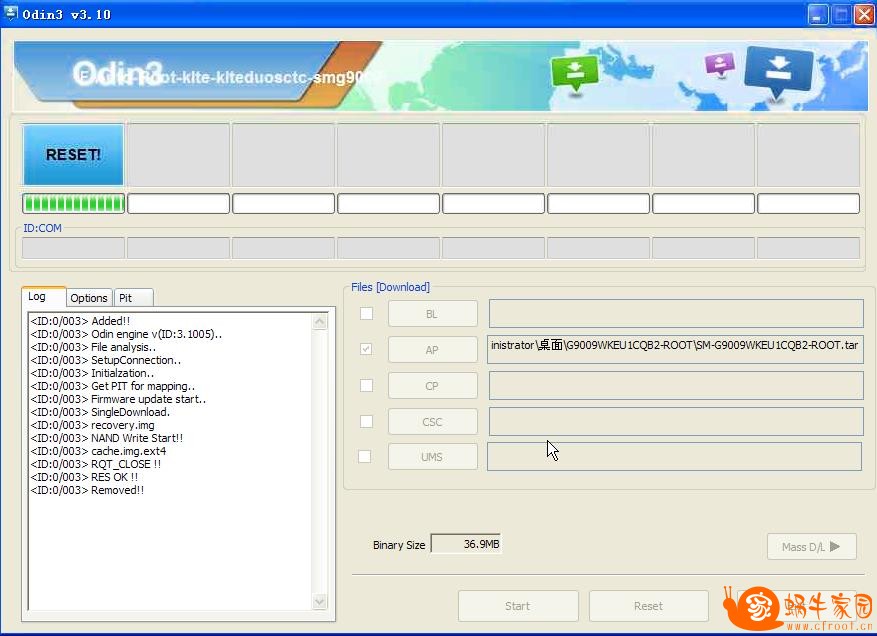
Task: Click log line 'File analysis..'
Action: click(x=93, y=347)
